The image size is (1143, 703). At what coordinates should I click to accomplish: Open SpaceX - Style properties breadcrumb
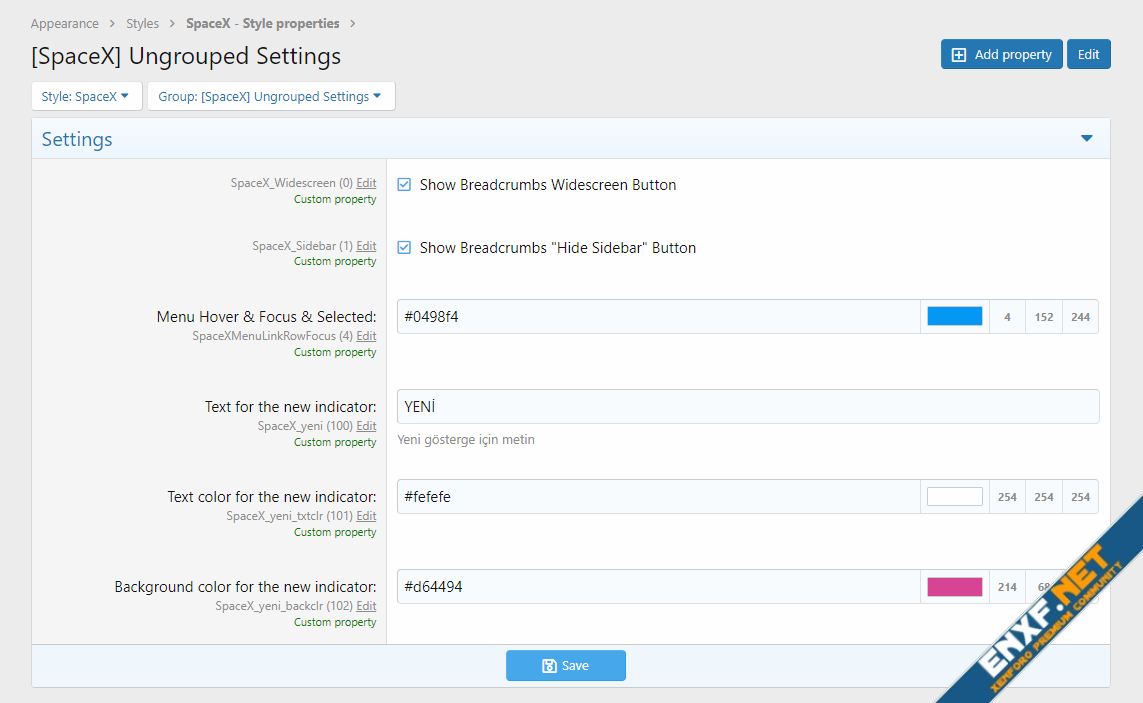pyautogui.click(x=263, y=23)
